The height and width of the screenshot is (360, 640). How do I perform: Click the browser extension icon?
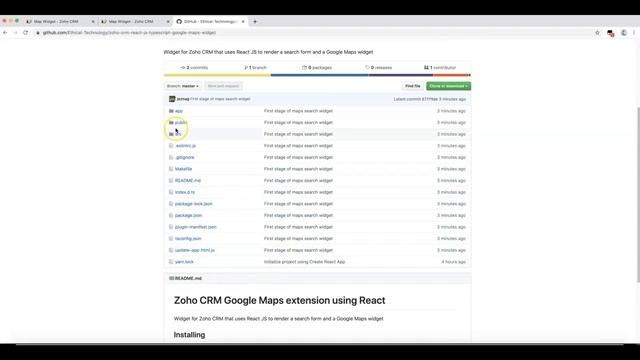pos(611,33)
